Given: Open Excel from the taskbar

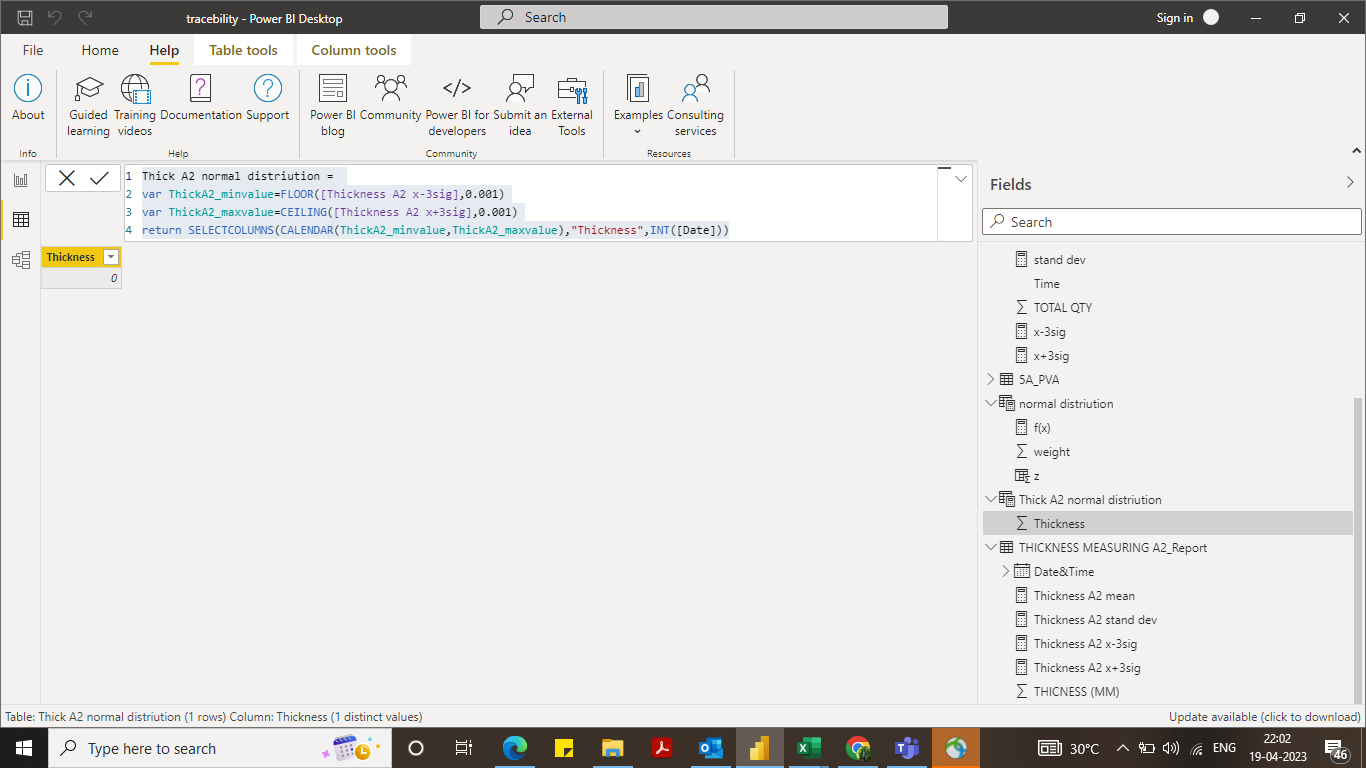Looking at the screenshot, I should click(809, 748).
